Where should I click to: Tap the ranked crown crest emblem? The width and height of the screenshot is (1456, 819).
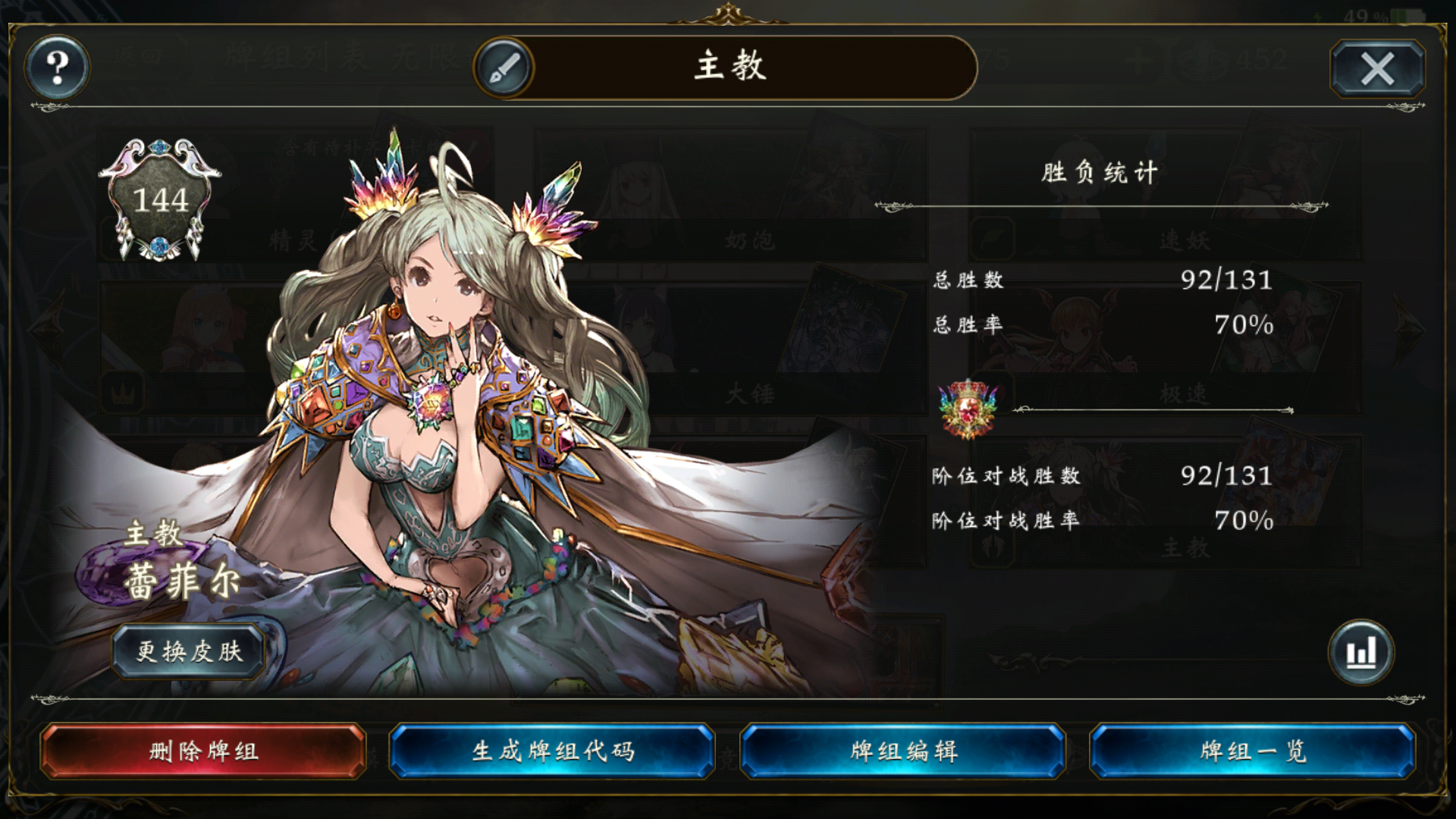click(968, 409)
